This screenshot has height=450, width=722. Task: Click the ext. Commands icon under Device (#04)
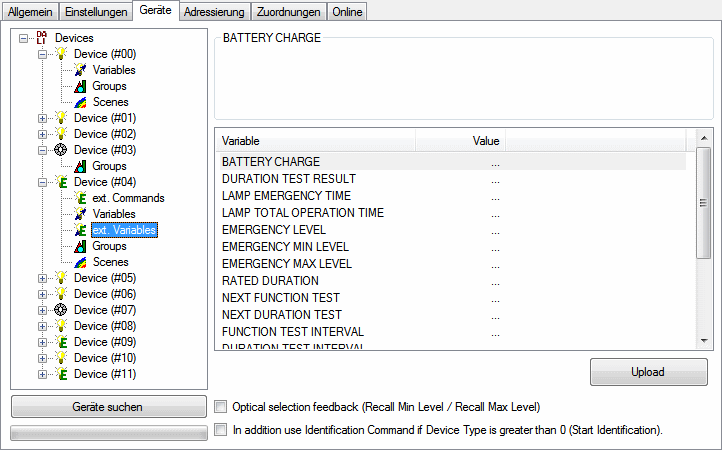pyautogui.click(x=81, y=198)
